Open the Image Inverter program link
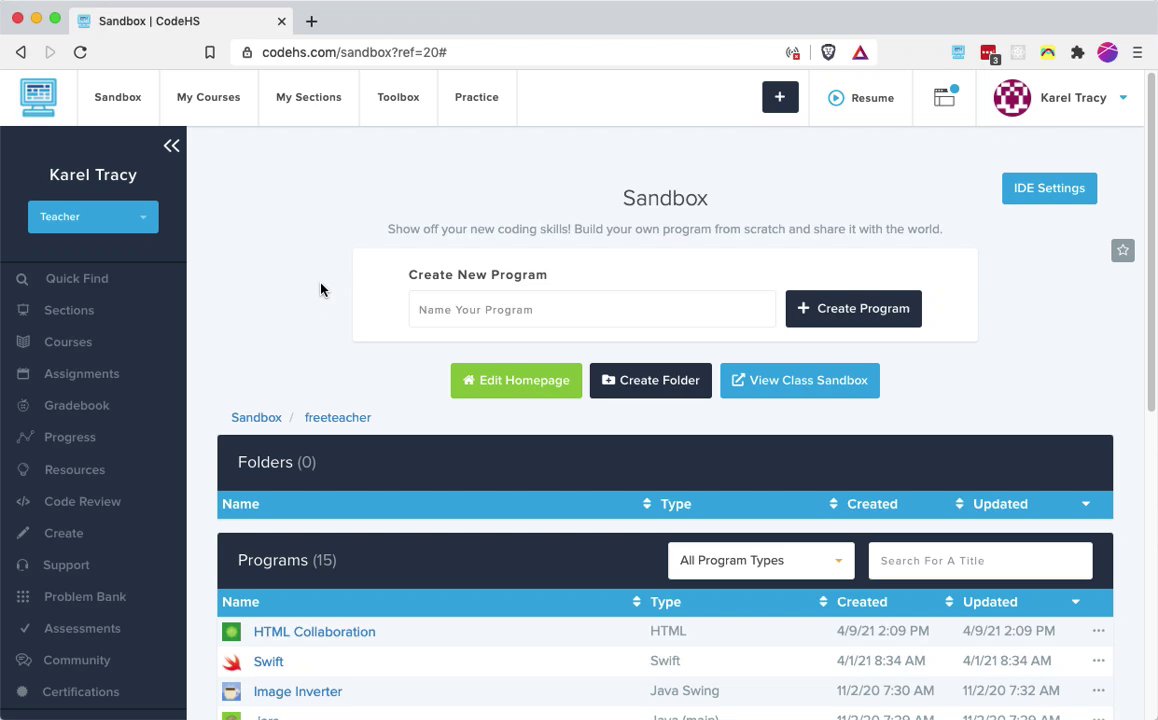Screen dimensions: 1158x720 [298, 691]
